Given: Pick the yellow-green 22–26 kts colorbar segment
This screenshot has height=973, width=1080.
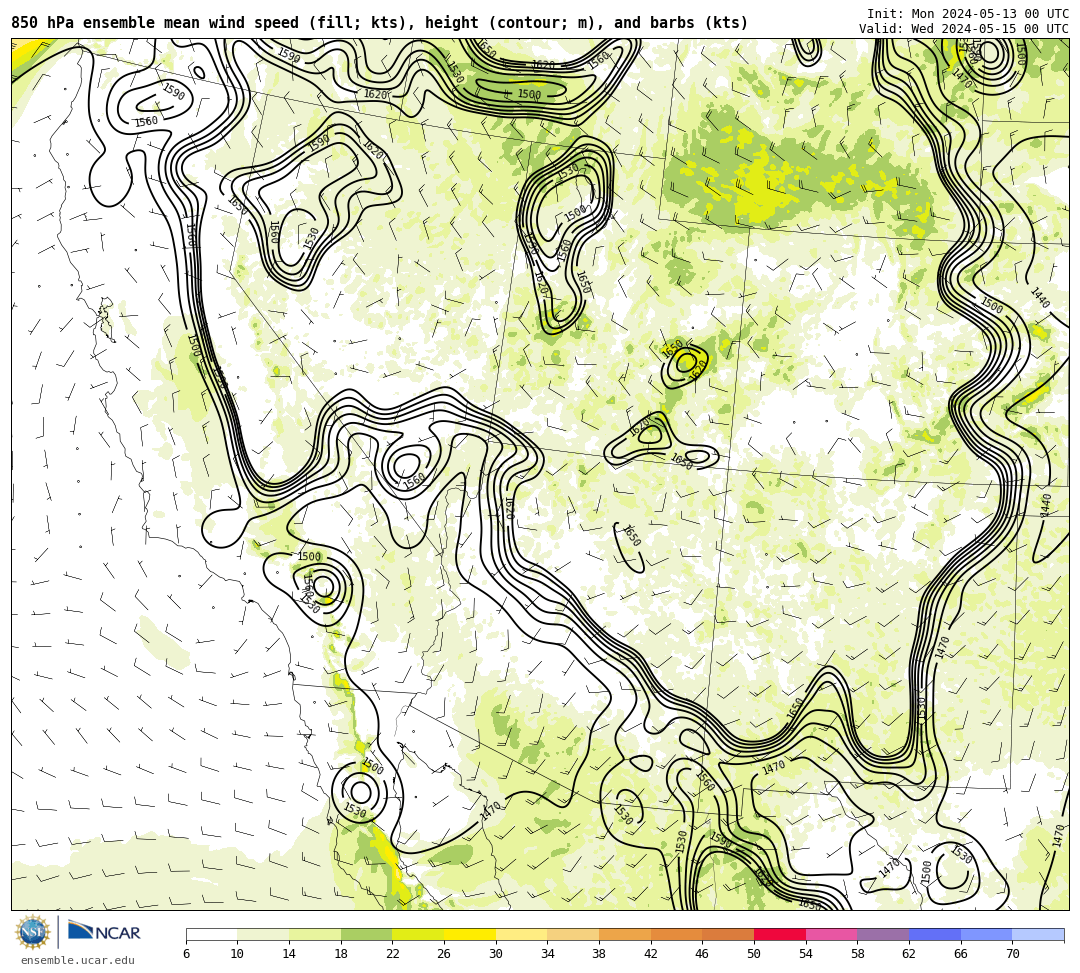Looking at the screenshot, I should coord(418,934).
